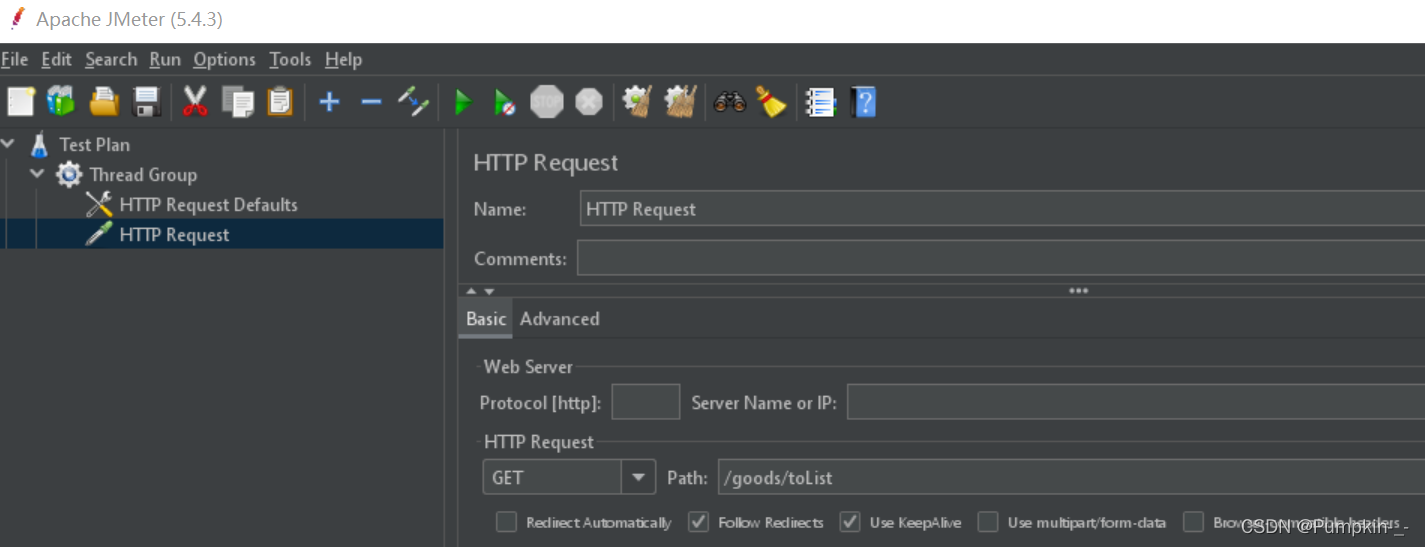This screenshot has width=1425, height=547.
Task: Click the three-dot divider handle
Action: click(x=1078, y=291)
